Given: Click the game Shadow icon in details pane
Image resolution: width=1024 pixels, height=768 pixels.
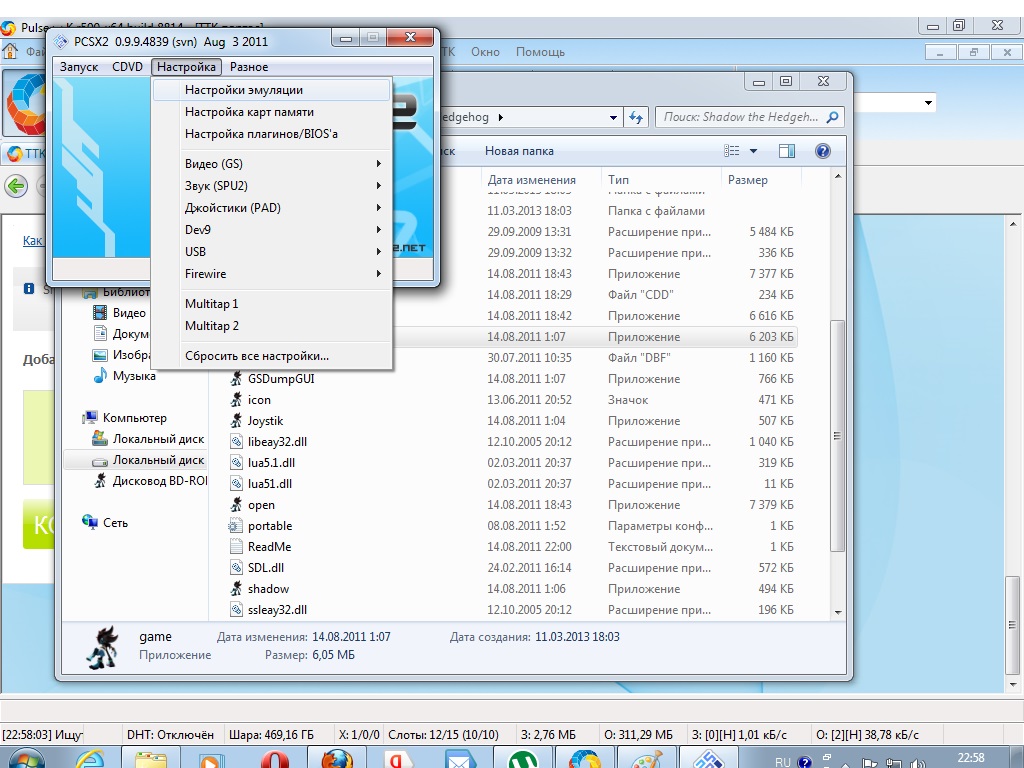Looking at the screenshot, I should tap(103, 647).
